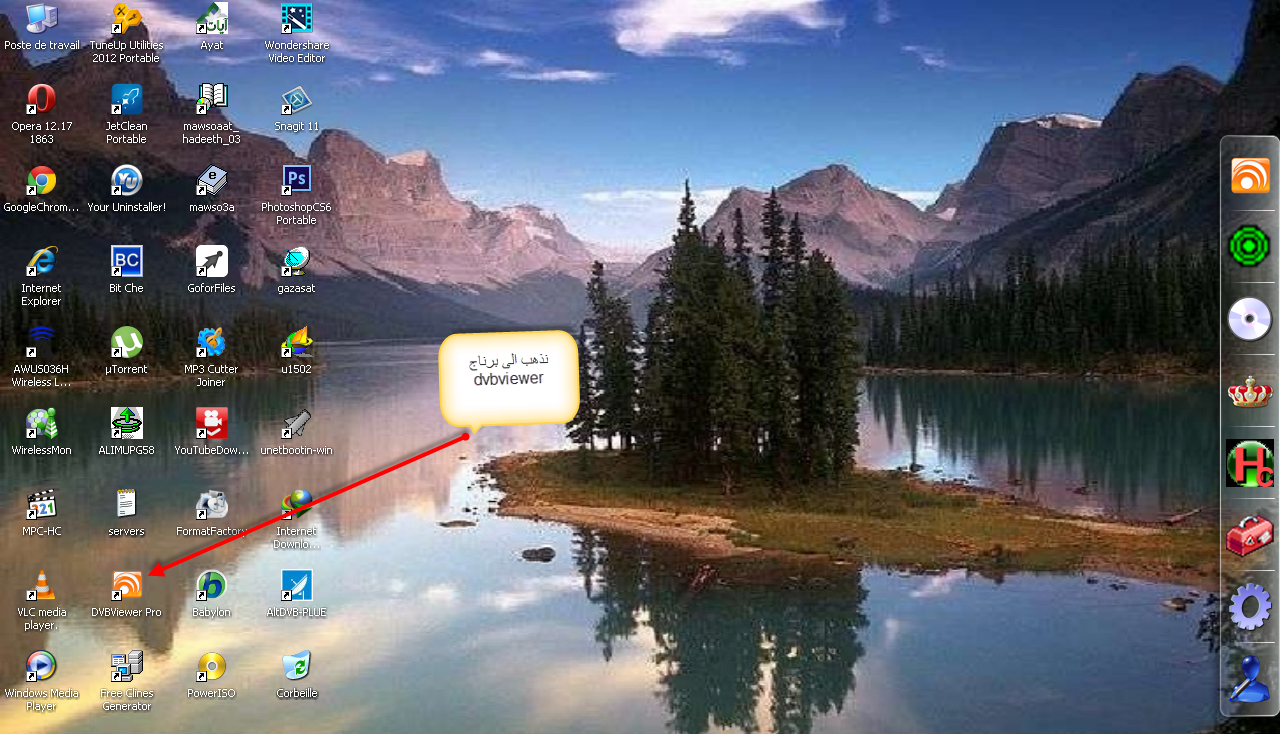Select the PhotoshopCS6 Portable shortcut
This screenshot has height=734, width=1280.
point(296,181)
